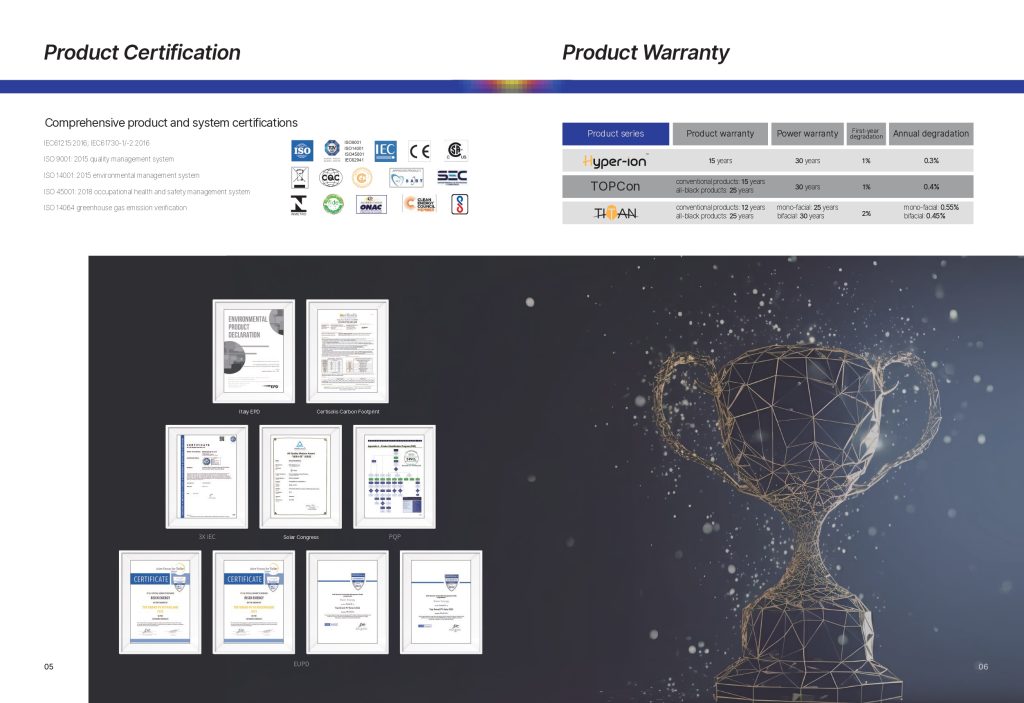Click the CQC globe logo
This screenshot has width=1024, height=703.
pyautogui.click(x=330, y=177)
